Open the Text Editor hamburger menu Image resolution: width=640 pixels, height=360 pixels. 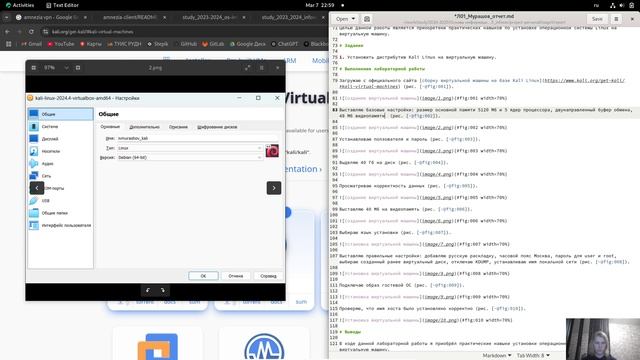[x=616, y=19]
